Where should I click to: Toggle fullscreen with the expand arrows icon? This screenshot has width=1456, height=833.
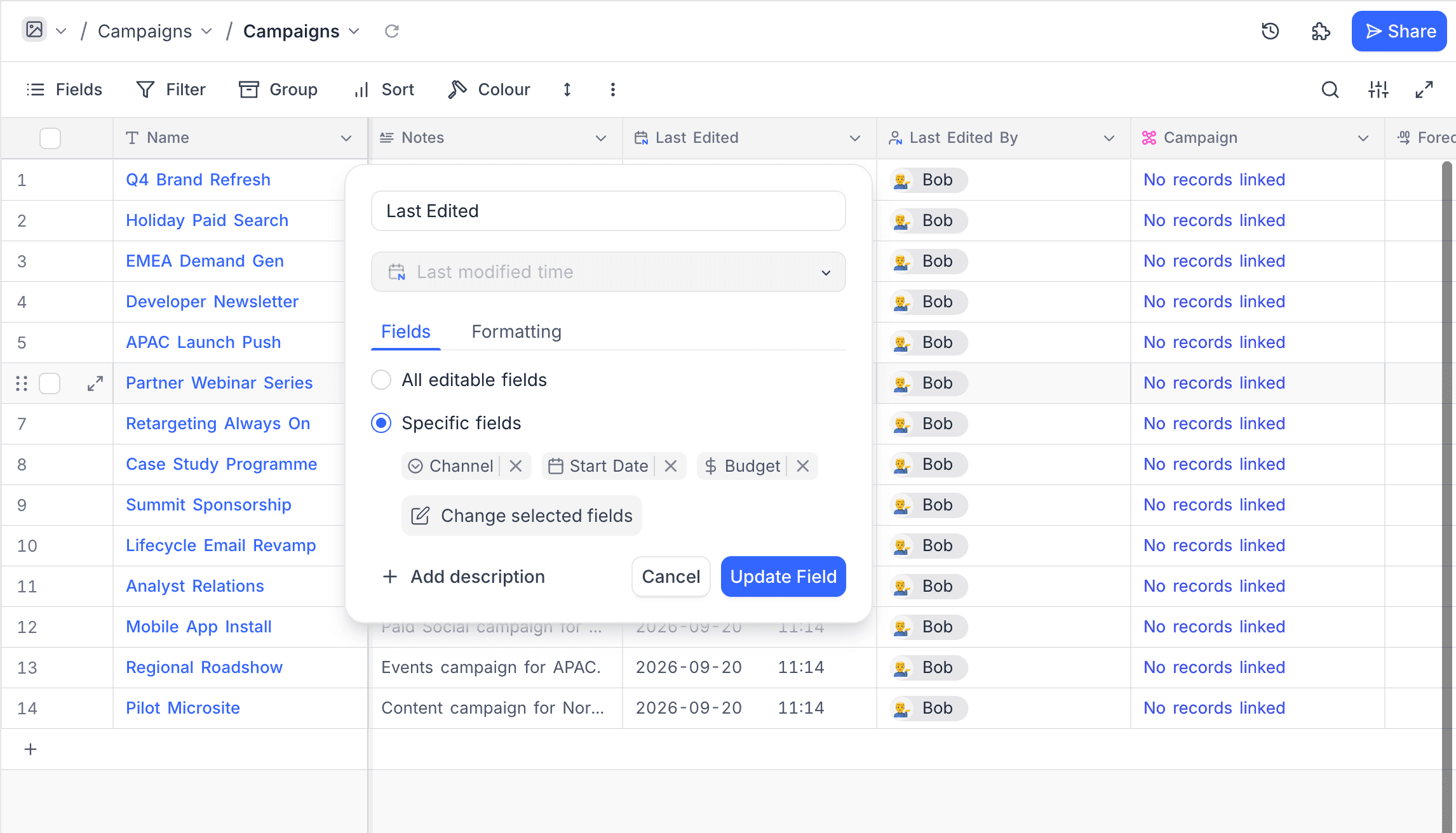pyautogui.click(x=1424, y=90)
